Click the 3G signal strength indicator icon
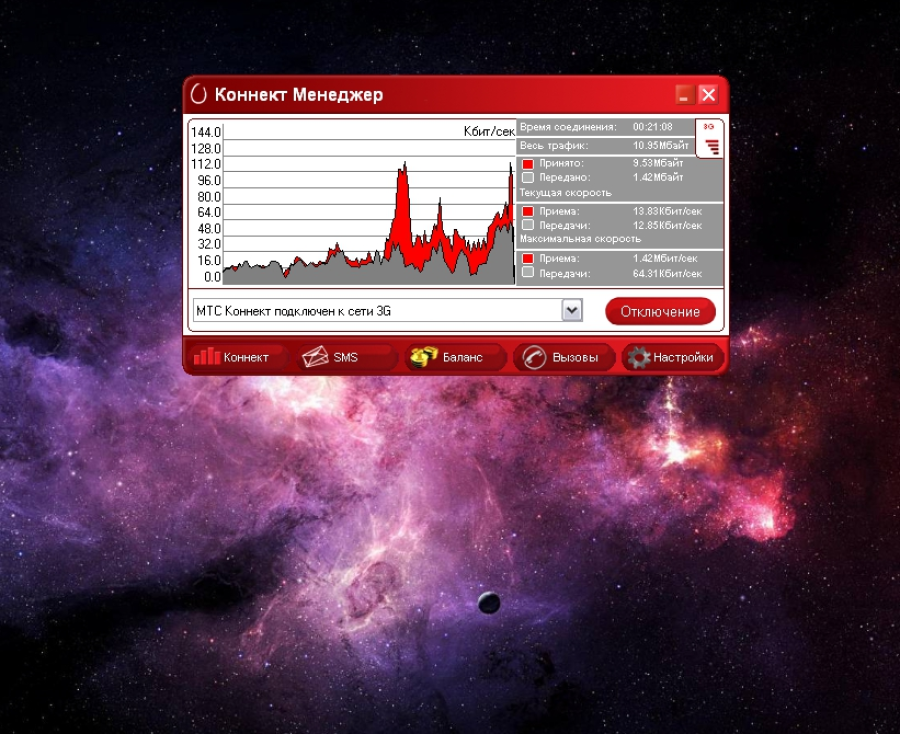 (709, 139)
